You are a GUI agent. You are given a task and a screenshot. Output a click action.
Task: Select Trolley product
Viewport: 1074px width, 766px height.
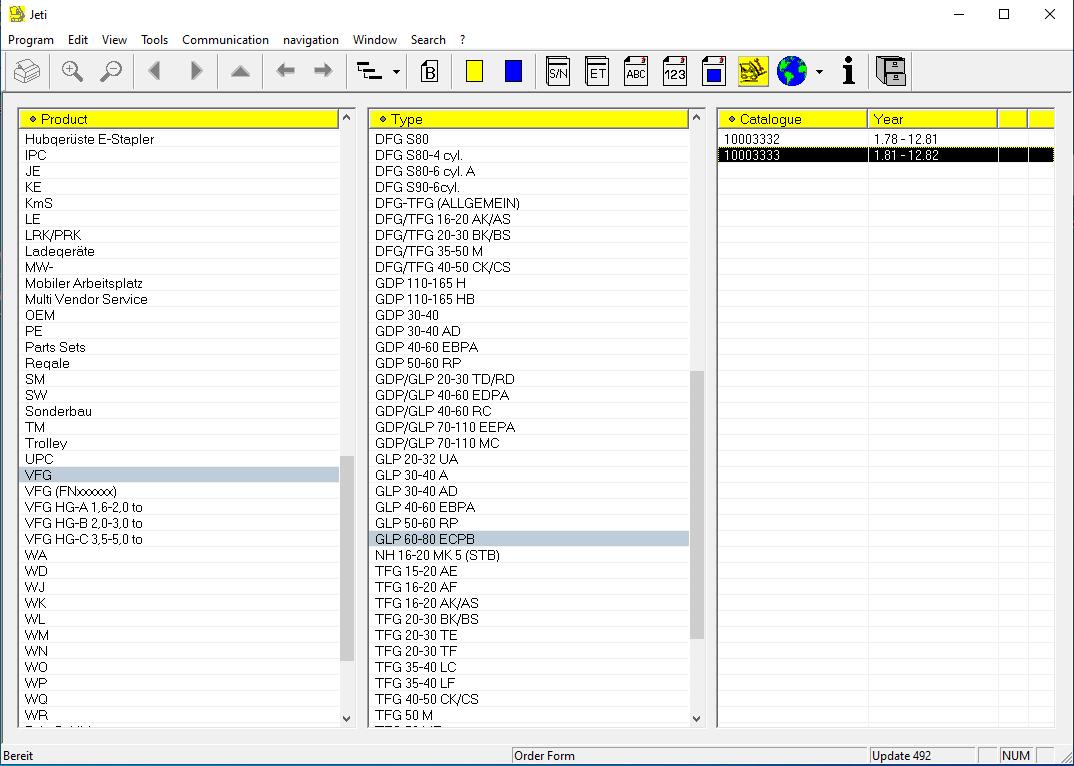click(x=179, y=443)
